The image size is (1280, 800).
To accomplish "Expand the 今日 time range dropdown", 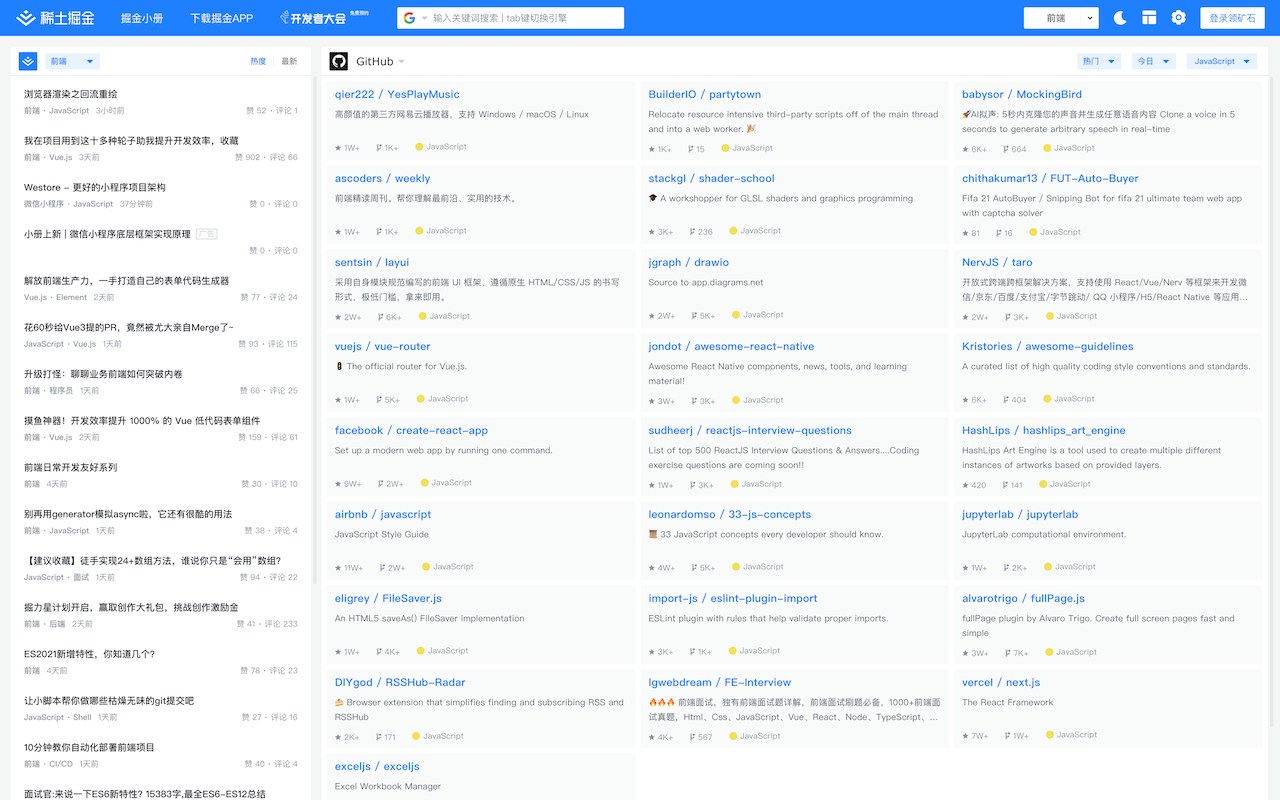I will coord(1153,61).
